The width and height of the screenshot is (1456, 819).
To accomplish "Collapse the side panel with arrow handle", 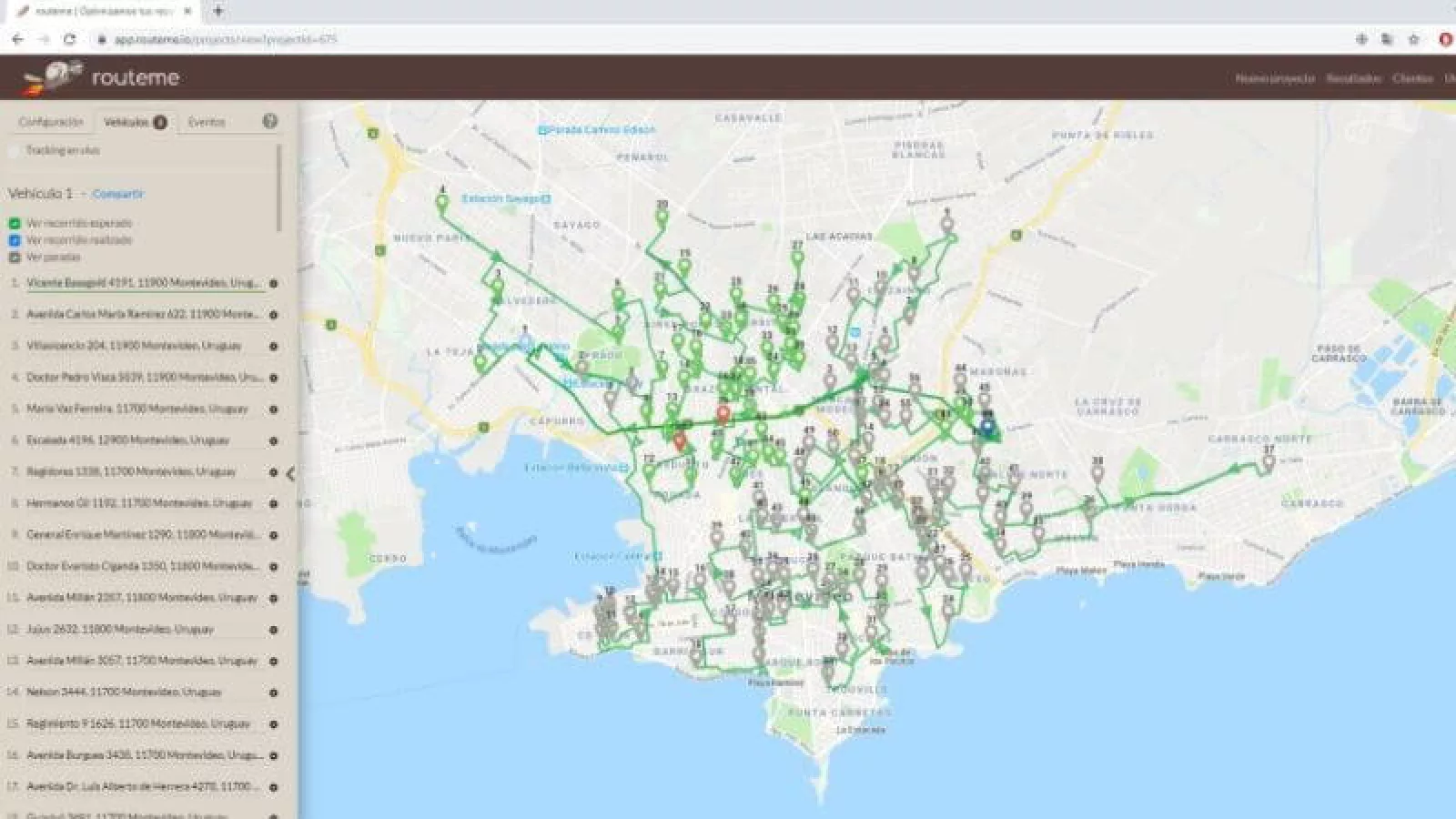I will coord(290,473).
